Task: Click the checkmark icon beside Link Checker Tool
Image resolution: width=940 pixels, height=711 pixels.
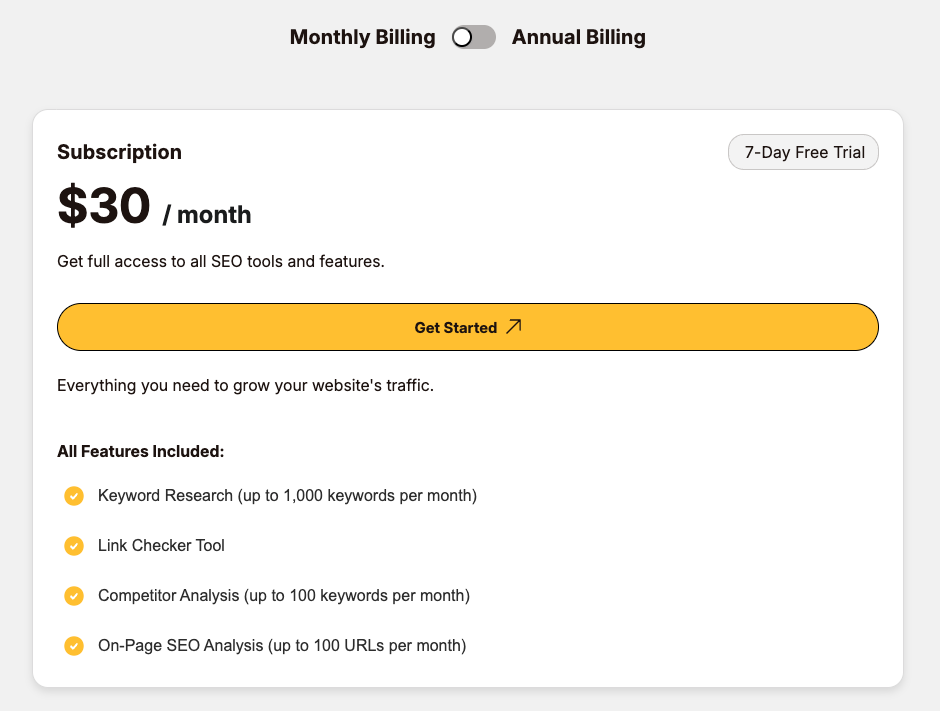Action: click(74, 546)
